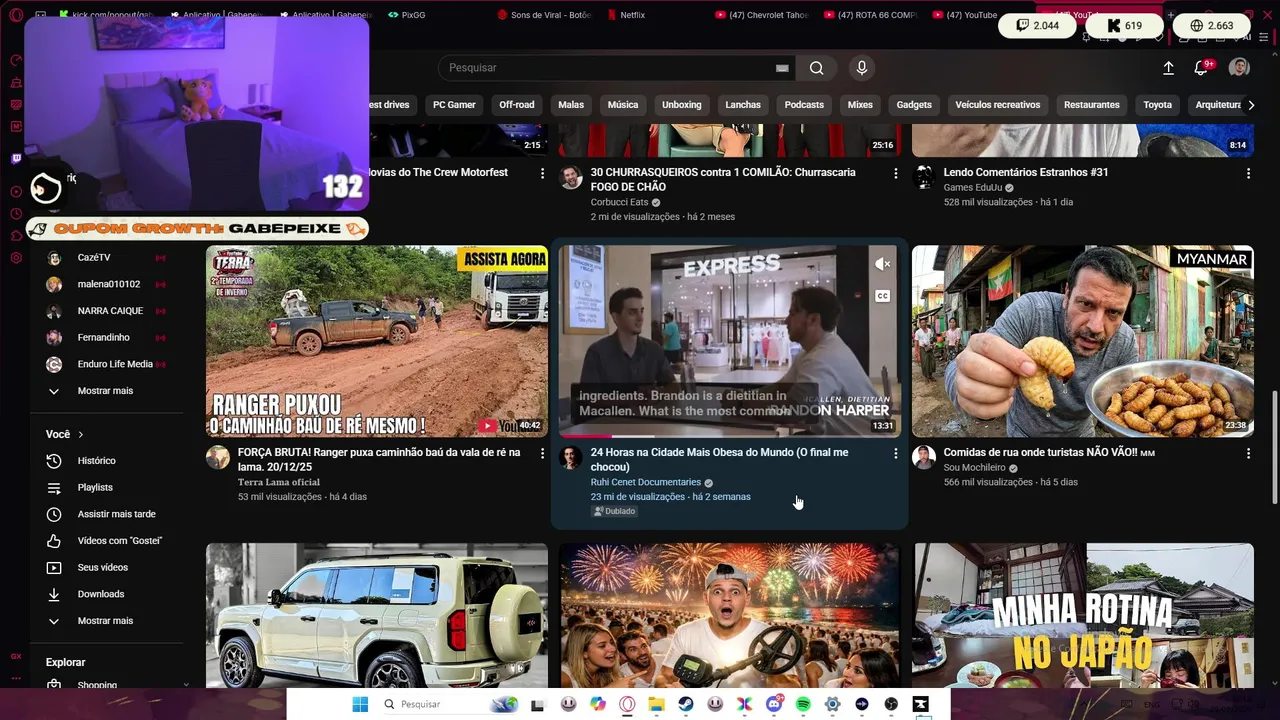
Task: Launch Steam from the taskbar
Action: [686, 704]
